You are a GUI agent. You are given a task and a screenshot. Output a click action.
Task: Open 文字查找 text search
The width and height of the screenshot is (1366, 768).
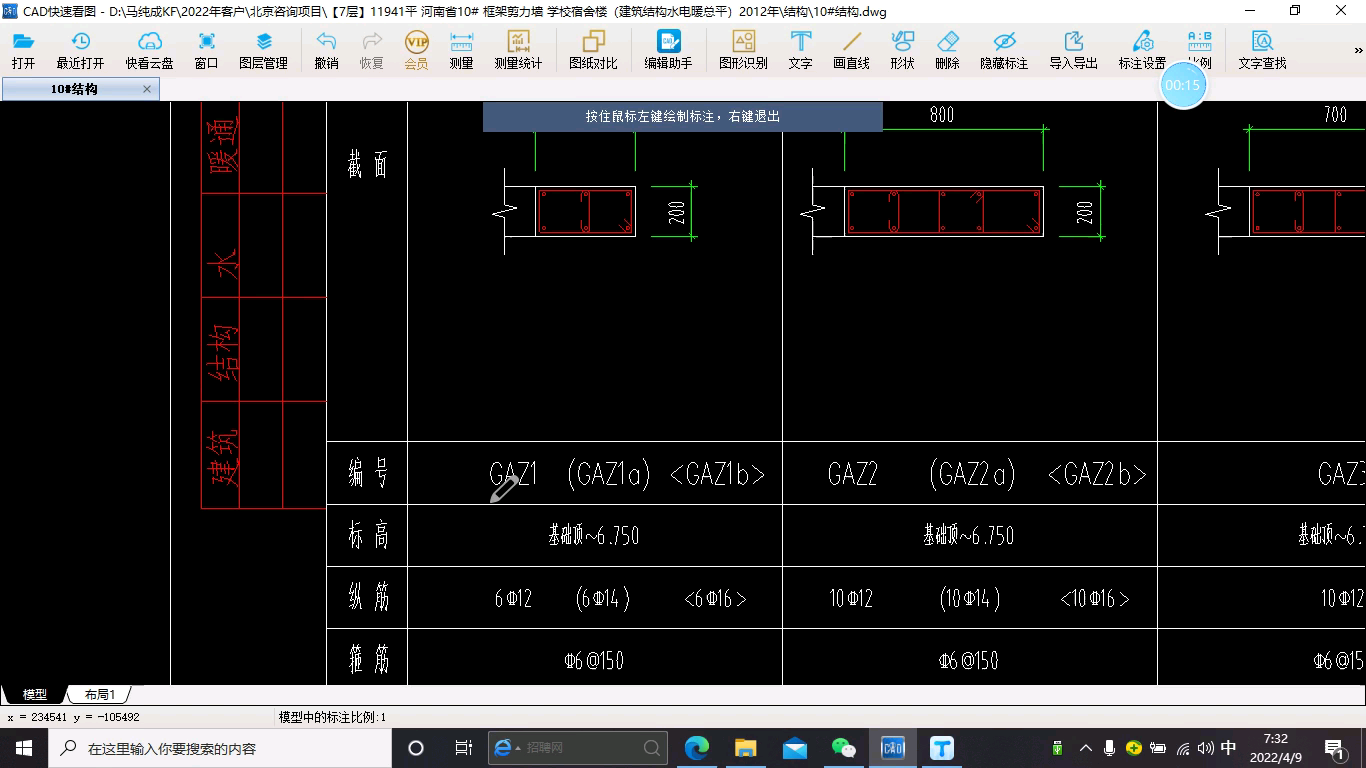point(1262,47)
